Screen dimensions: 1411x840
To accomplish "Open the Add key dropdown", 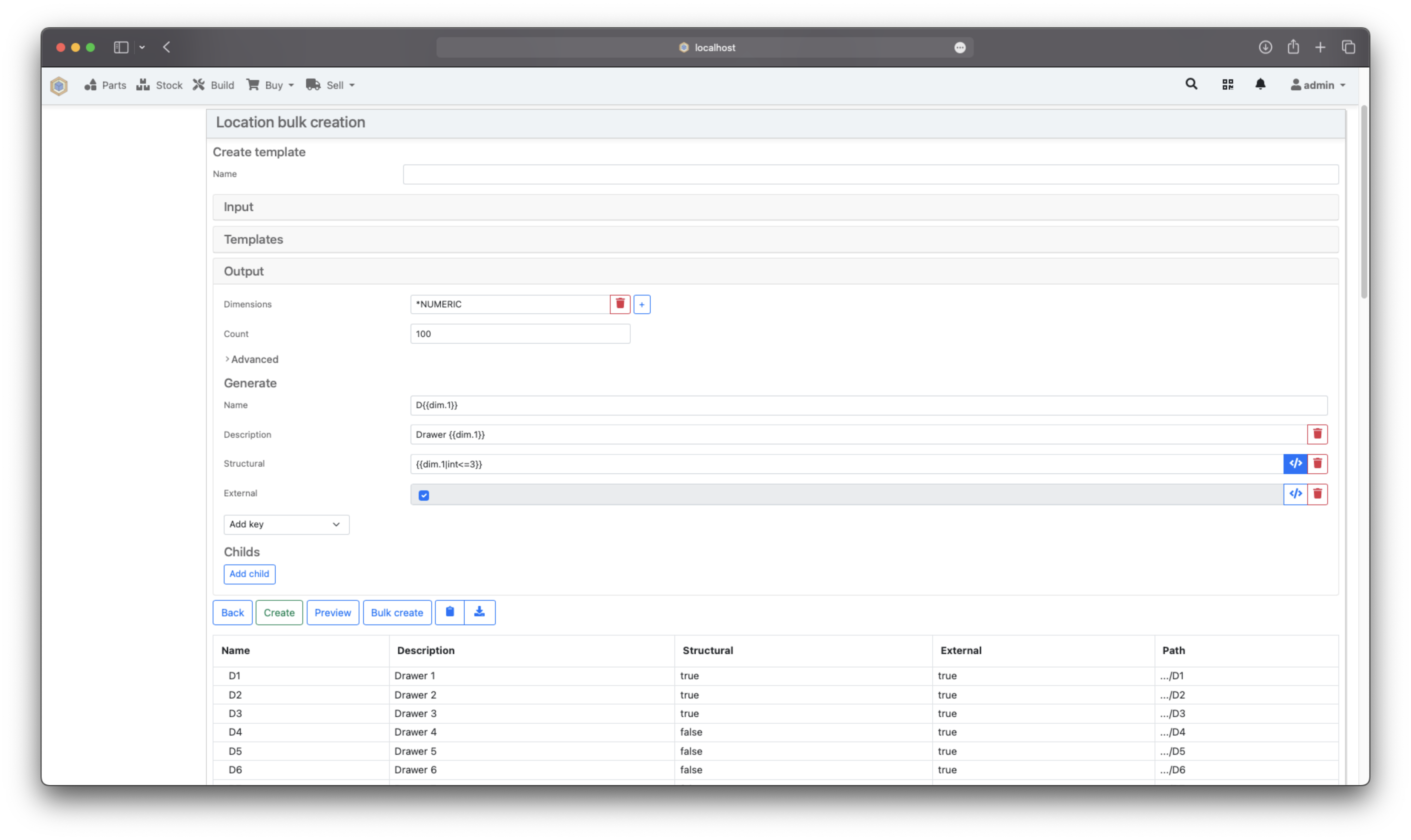I will click(286, 524).
